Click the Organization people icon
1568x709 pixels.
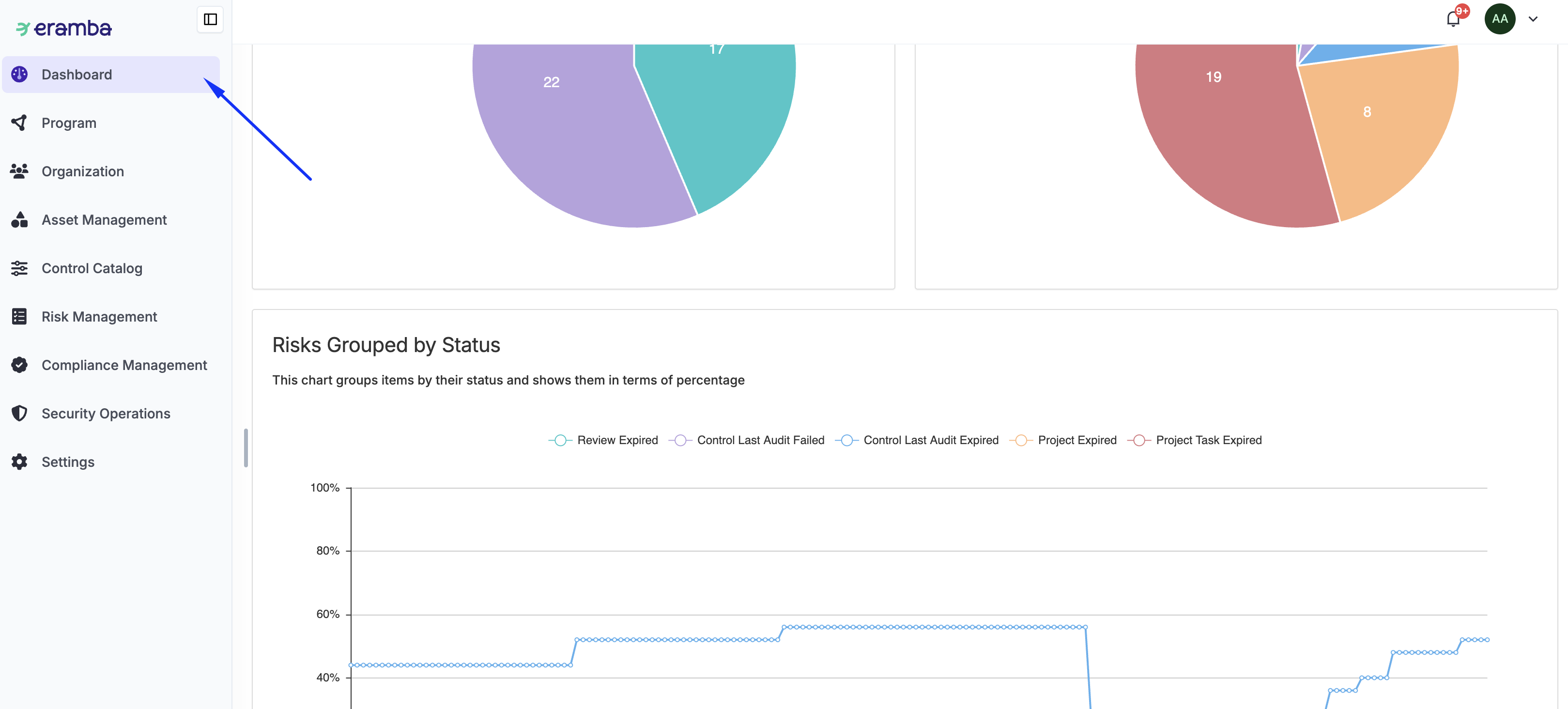pos(19,171)
